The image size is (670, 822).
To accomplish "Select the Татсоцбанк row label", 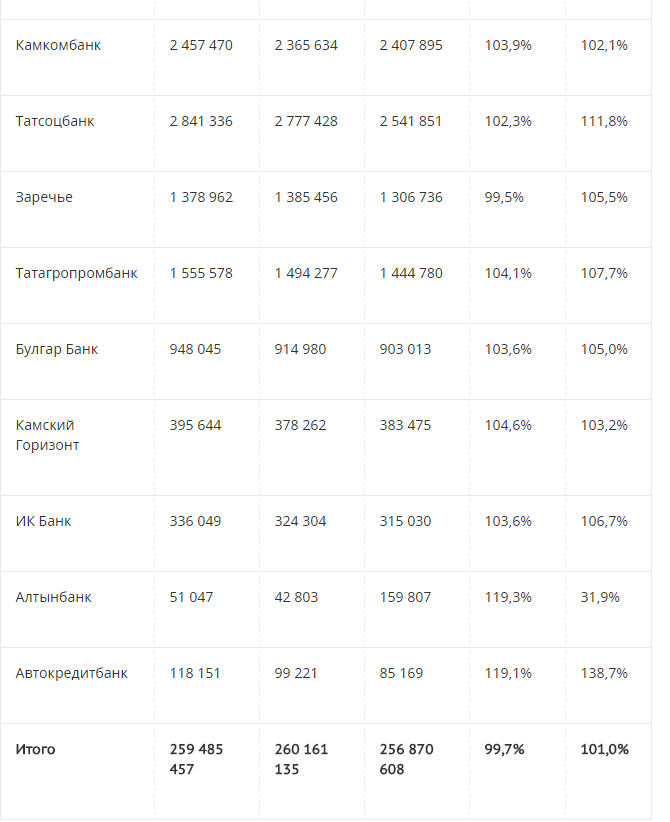I will click(x=55, y=121).
